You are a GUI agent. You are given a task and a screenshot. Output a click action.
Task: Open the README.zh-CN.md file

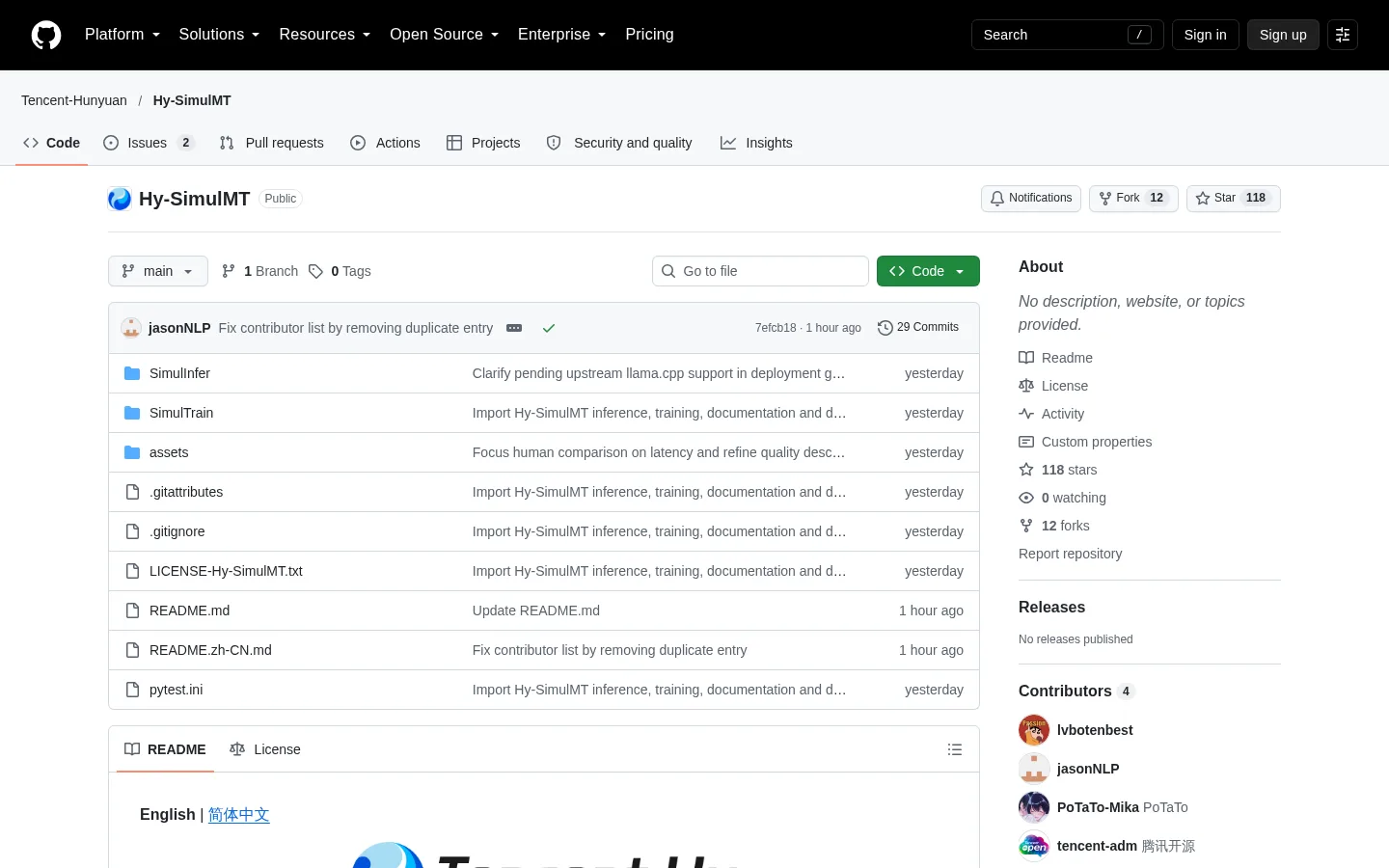[x=210, y=650]
